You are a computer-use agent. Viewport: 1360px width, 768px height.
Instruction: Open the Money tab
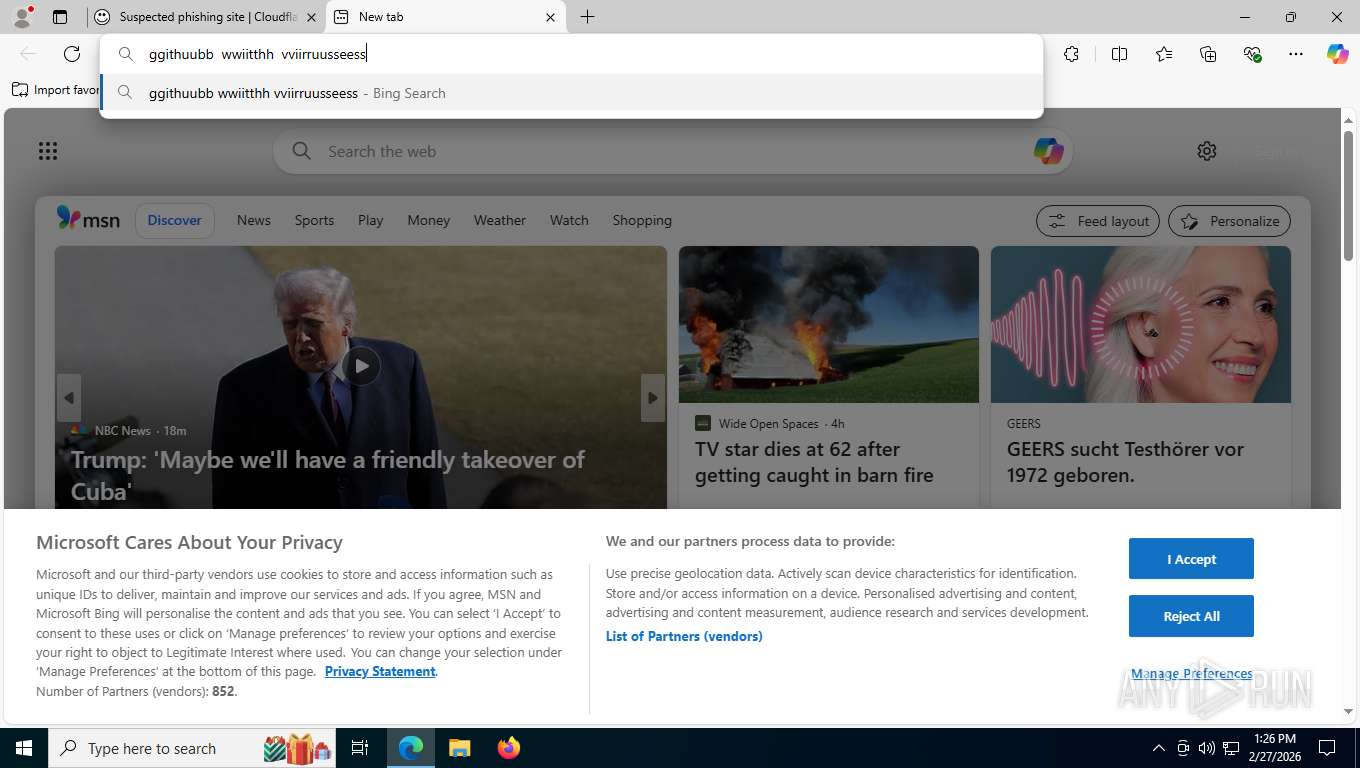[x=429, y=220]
